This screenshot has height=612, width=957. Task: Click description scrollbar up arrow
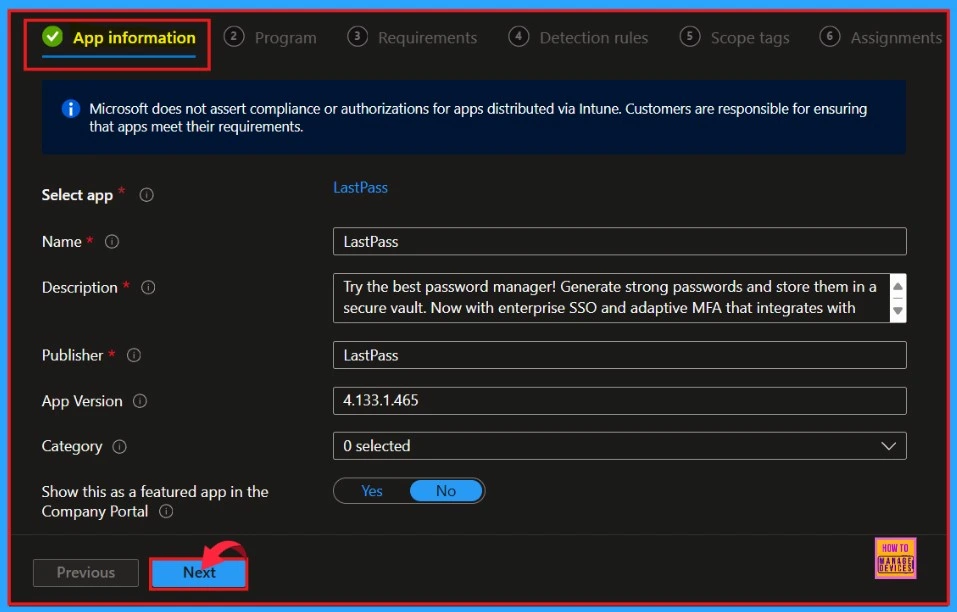pos(898,287)
